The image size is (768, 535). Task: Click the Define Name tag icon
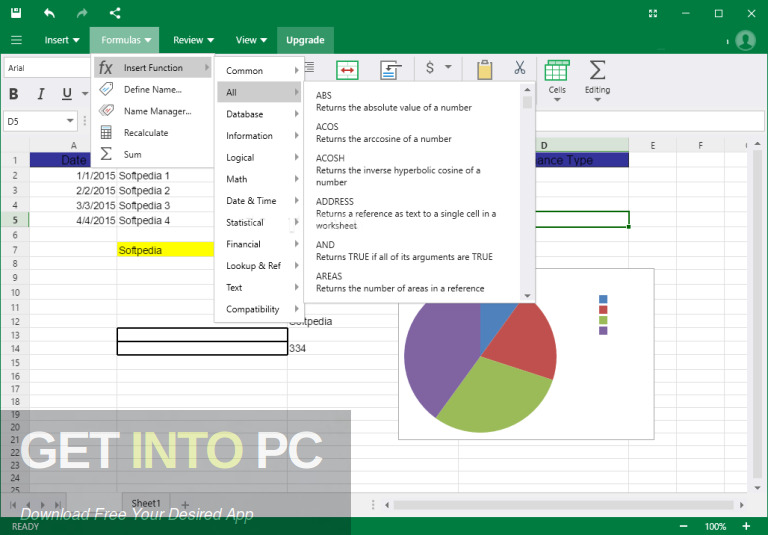tap(106, 89)
